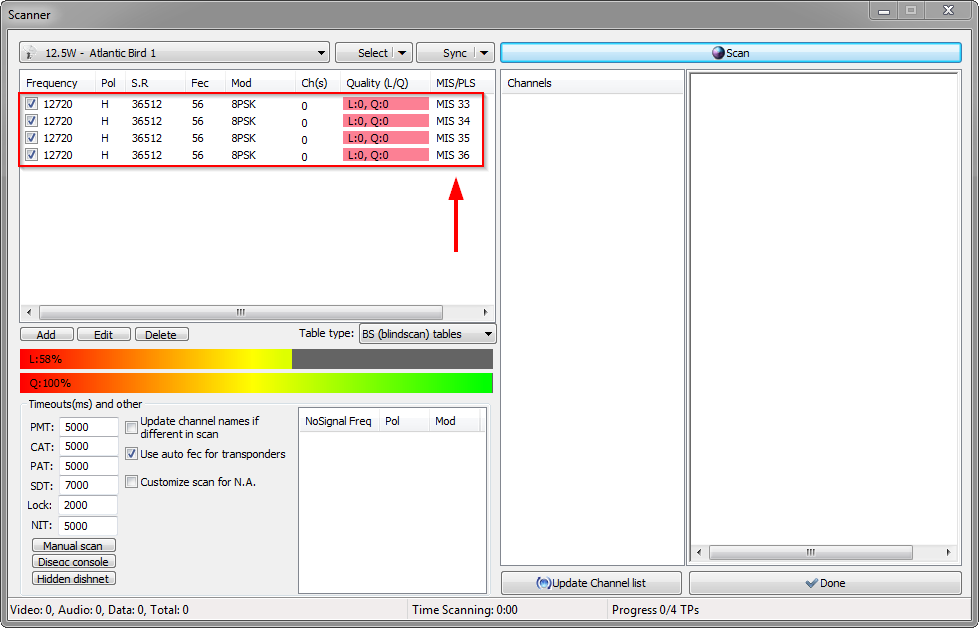Viewport: 979px width, 628px height.
Task: Toggle Use auto fec for transponders
Action: point(131,454)
